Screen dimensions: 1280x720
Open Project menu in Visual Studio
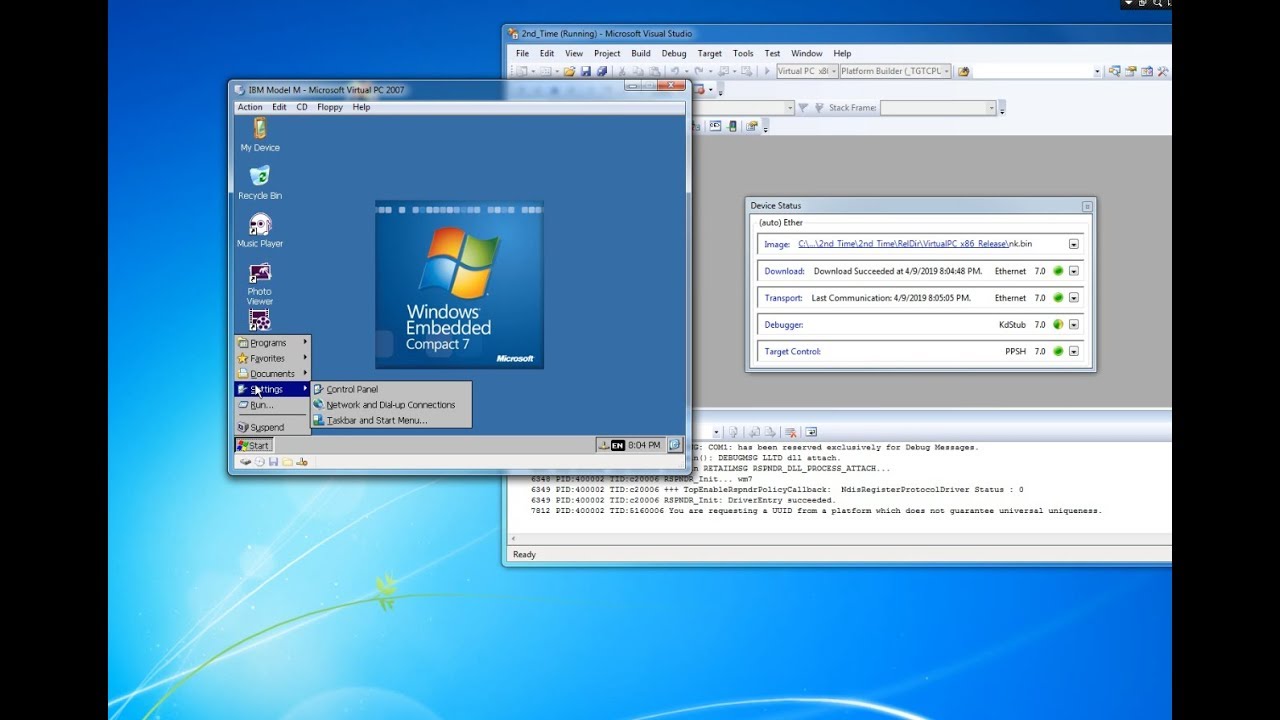(607, 53)
